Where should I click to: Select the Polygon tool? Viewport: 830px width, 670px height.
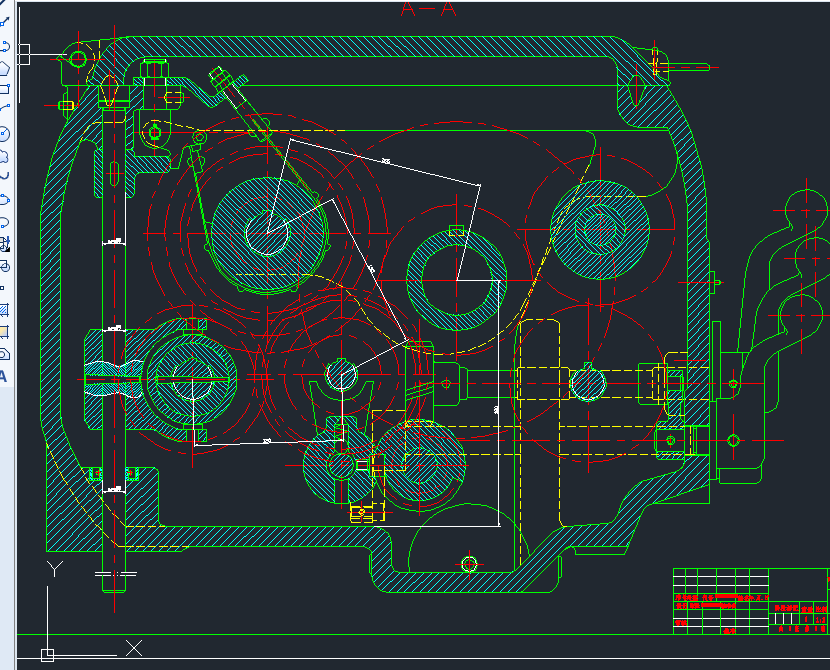(x=4, y=68)
